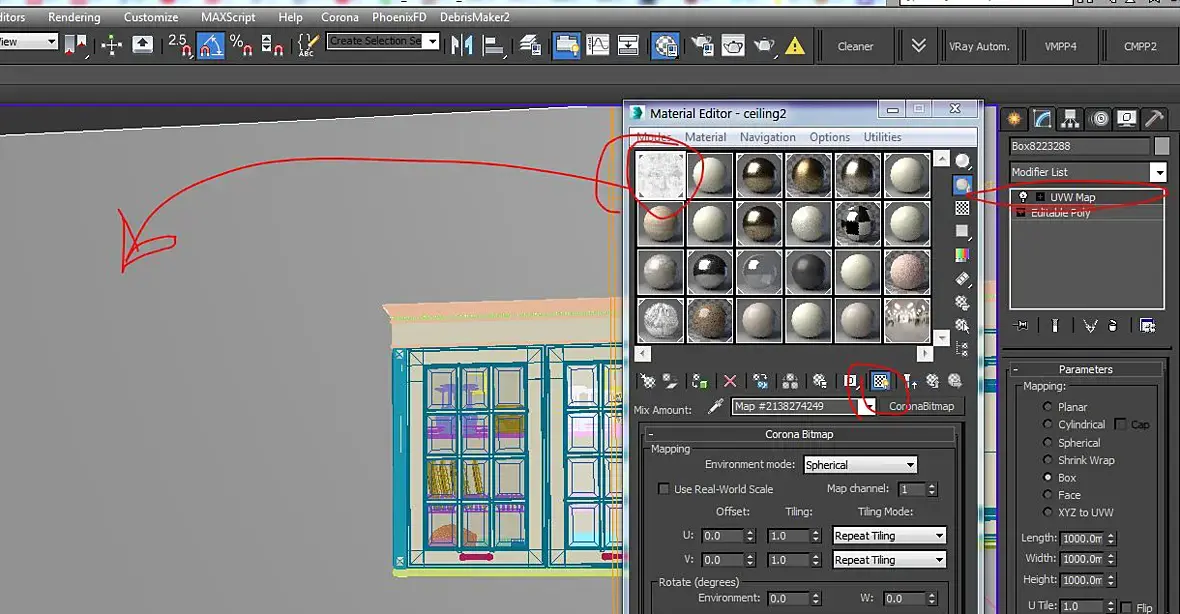Image resolution: width=1180 pixels, height=614 pixels.
Task: Open the Hierarchy command panel tab
Action: [x=1070, y=119]
